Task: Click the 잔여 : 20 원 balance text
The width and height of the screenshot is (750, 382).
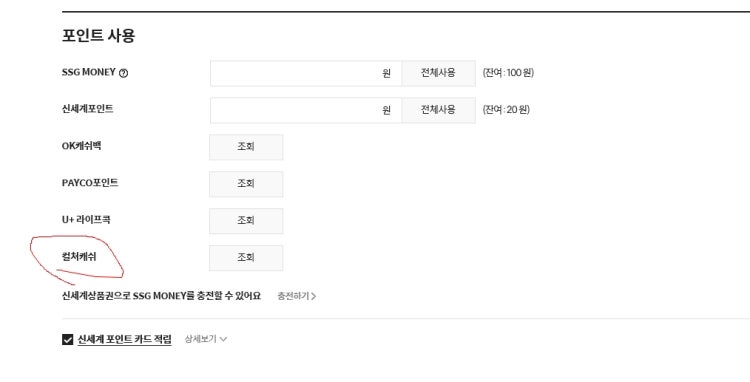Action: 506,110
